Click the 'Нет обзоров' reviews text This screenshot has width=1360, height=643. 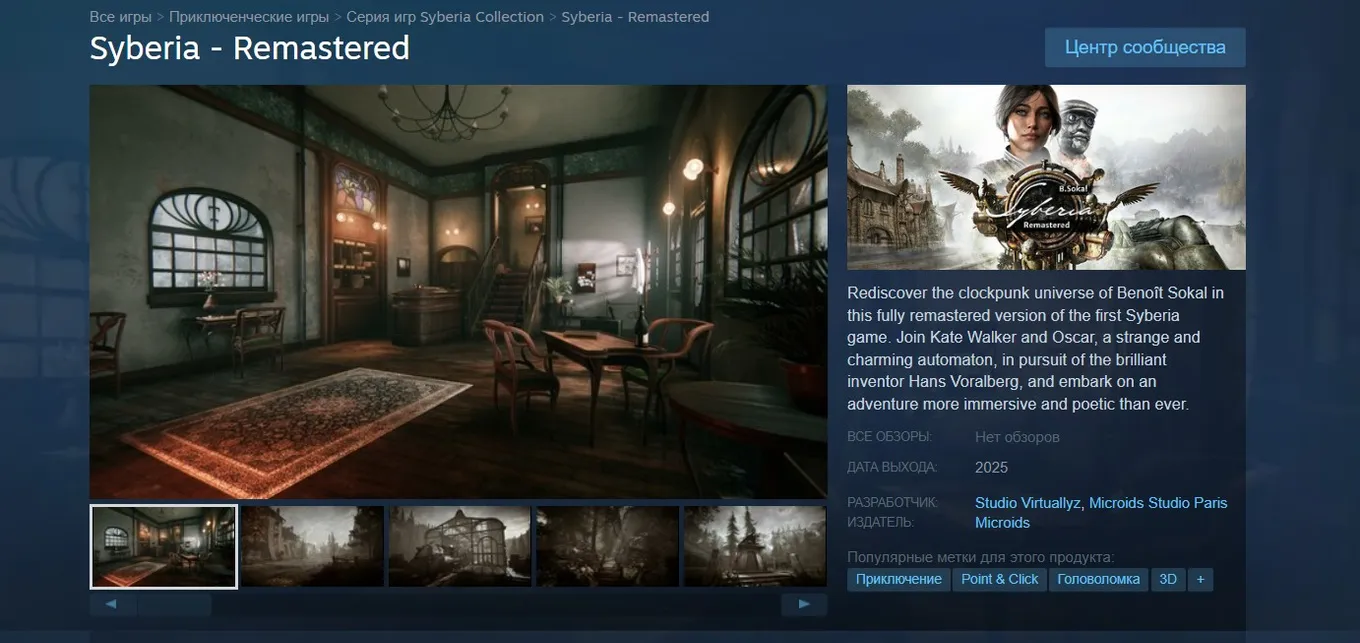pos(1017,437)
